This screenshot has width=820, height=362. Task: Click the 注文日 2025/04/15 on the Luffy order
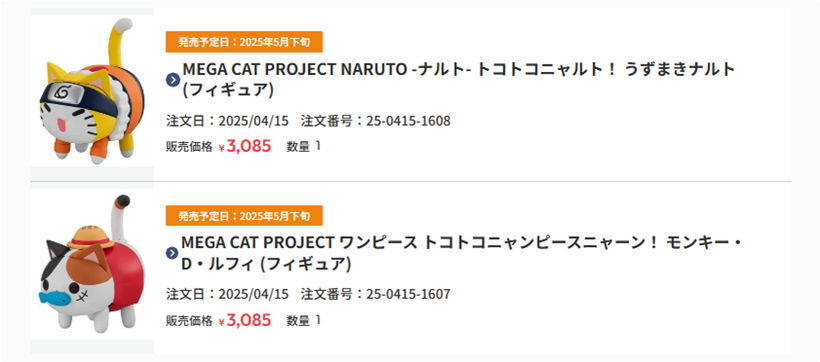coord(227,294)
